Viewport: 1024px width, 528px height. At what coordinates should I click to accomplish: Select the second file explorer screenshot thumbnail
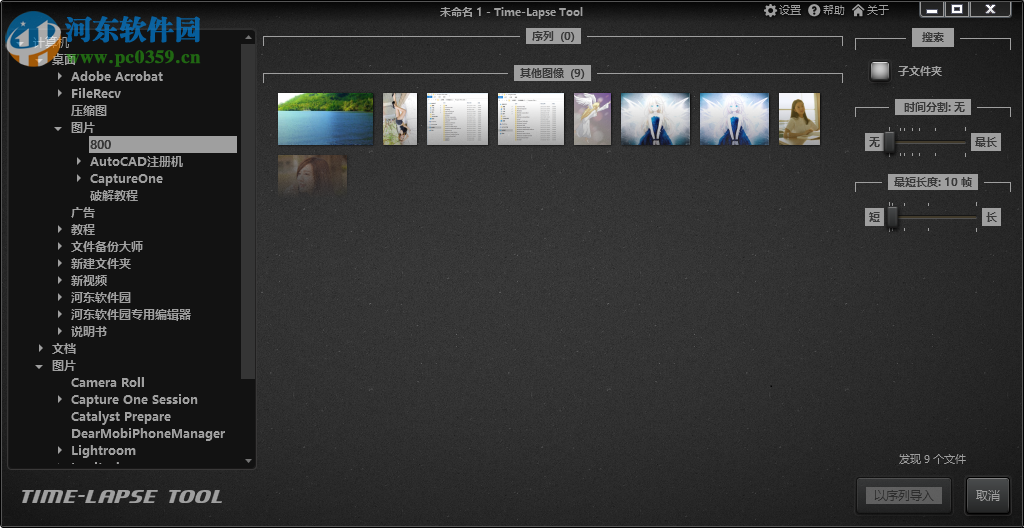(531, 119)
